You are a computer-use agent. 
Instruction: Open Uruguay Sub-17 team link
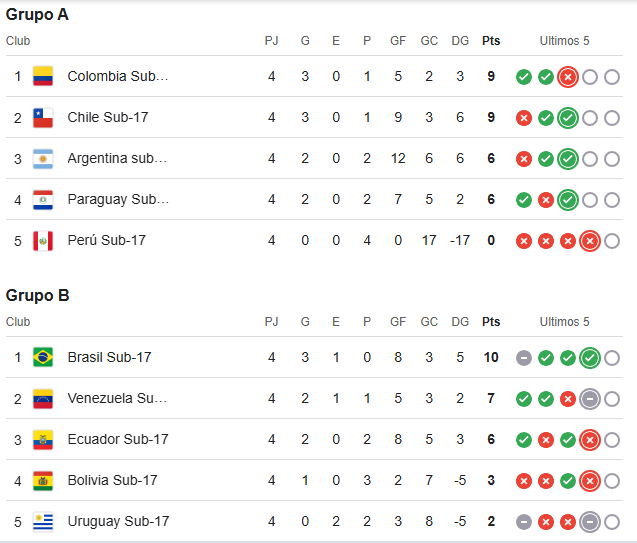118,521
